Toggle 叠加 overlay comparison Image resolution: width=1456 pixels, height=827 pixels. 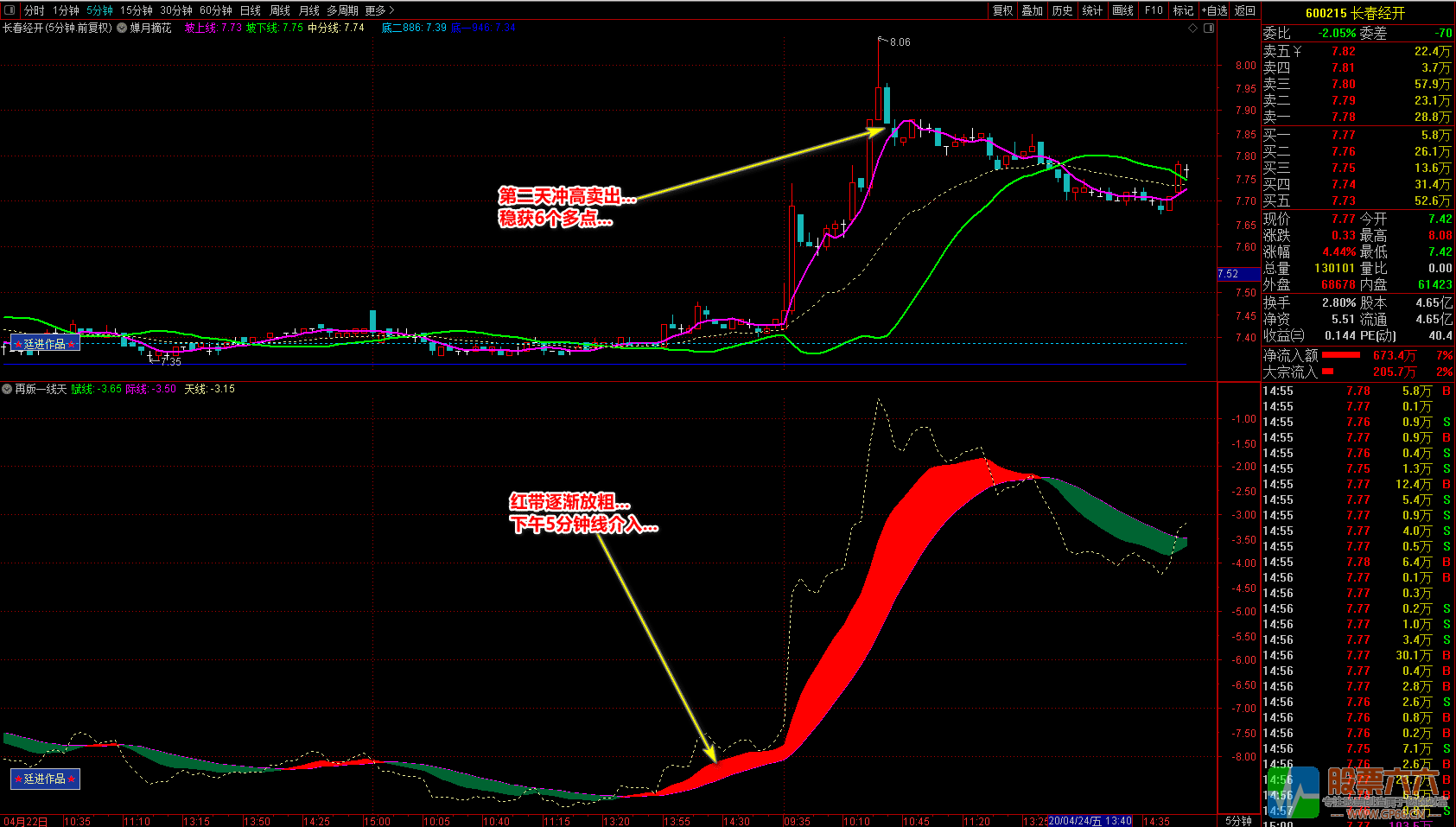[x=1033, y=10]
